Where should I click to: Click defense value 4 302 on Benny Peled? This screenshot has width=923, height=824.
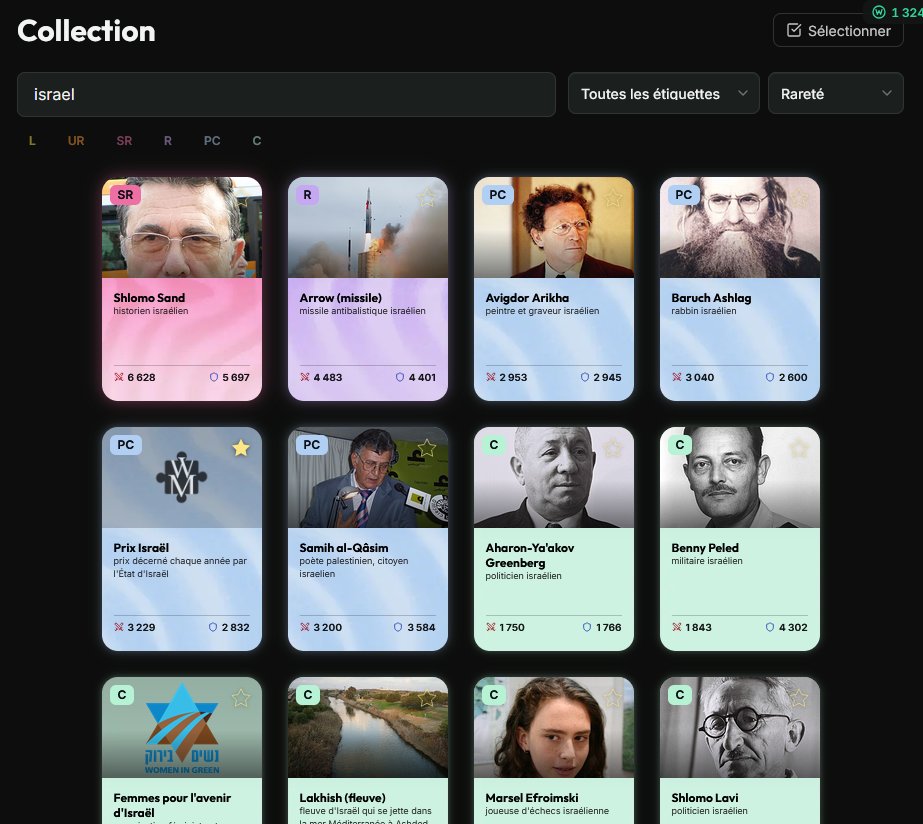click(x=793, y=627)
